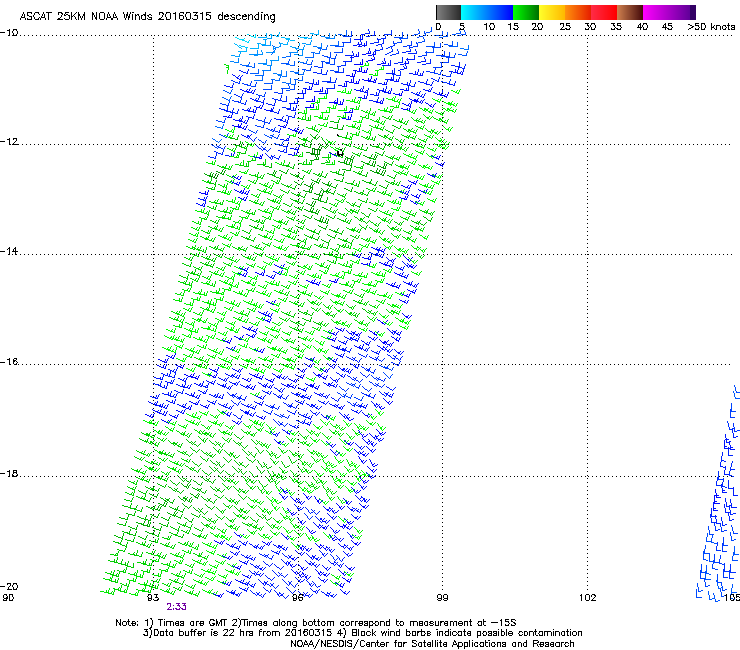Click the 'NOAA/NESDIS/Center for Satellite Applications and Research' credit
The width and height of the screenshot is (740, 650).
[x=432, y=644]
